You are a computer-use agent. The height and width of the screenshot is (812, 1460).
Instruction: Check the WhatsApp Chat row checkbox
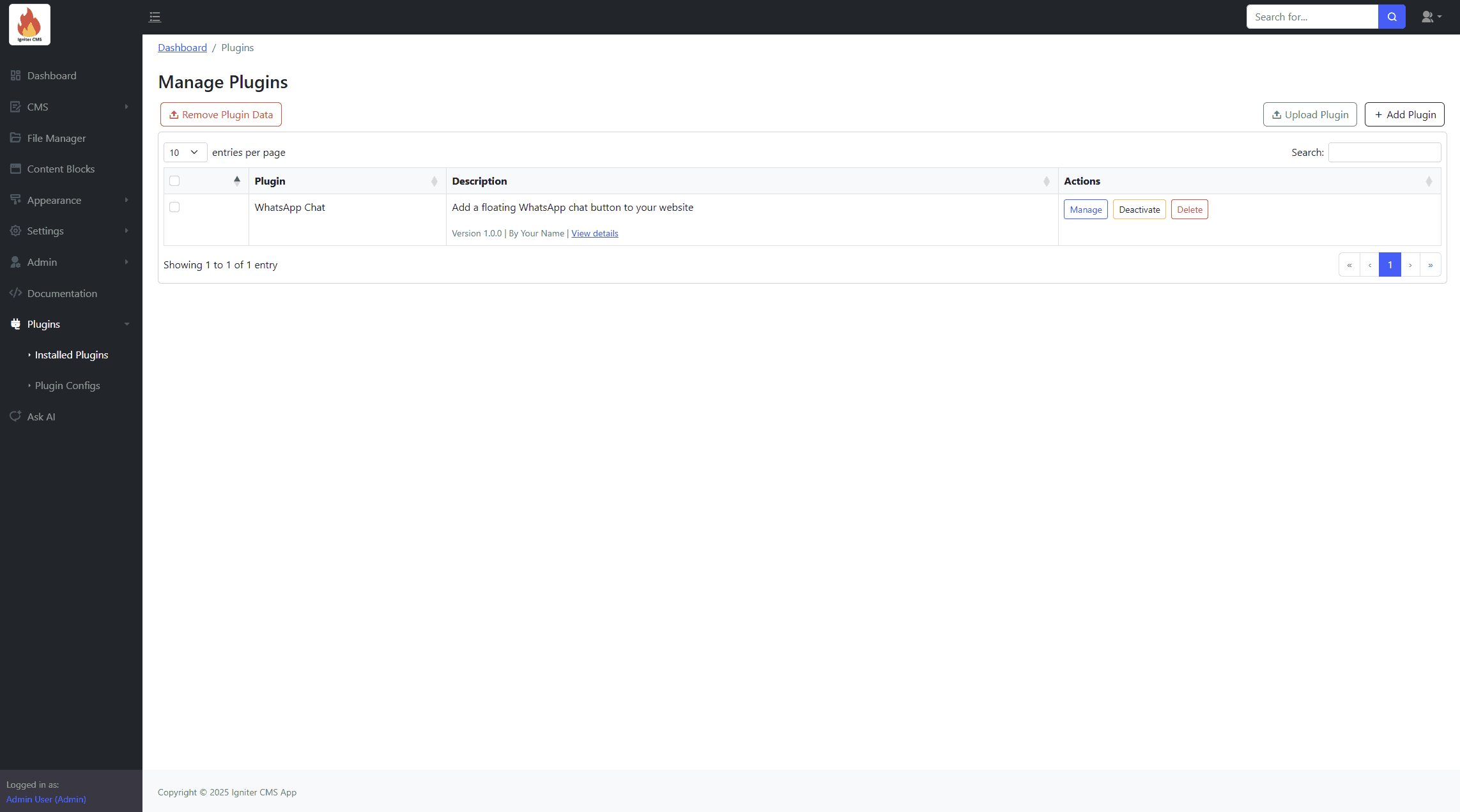[174, 207]
